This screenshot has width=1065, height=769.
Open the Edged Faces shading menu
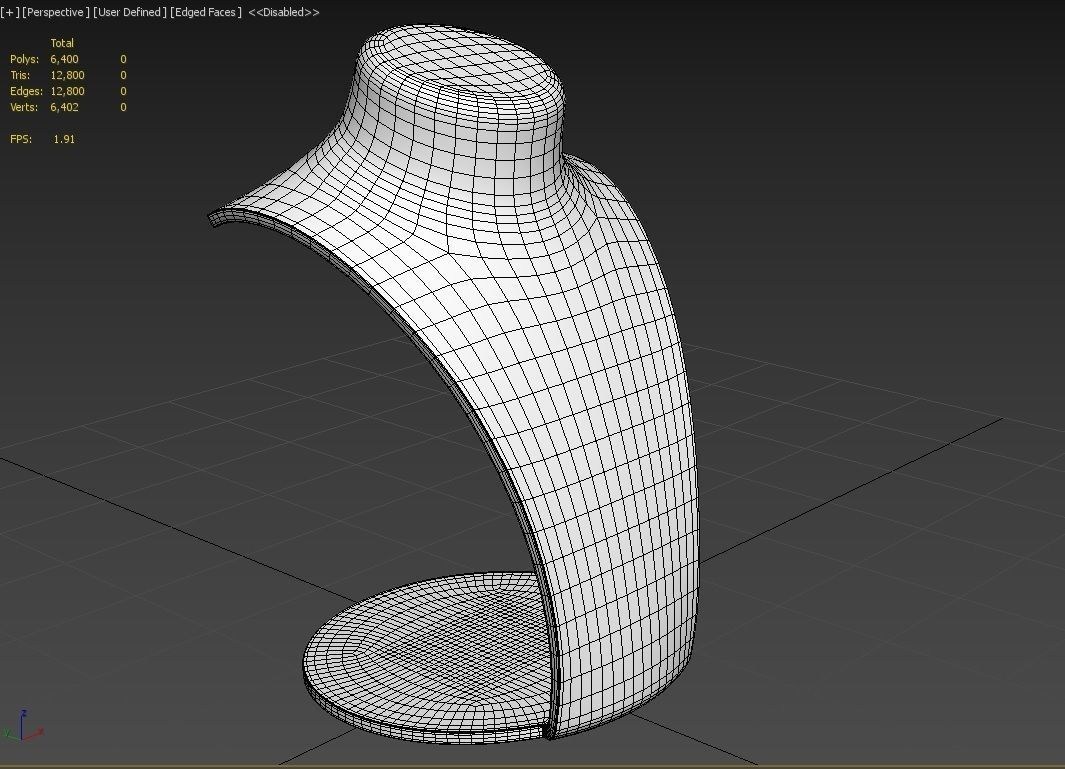click(206, 12)
